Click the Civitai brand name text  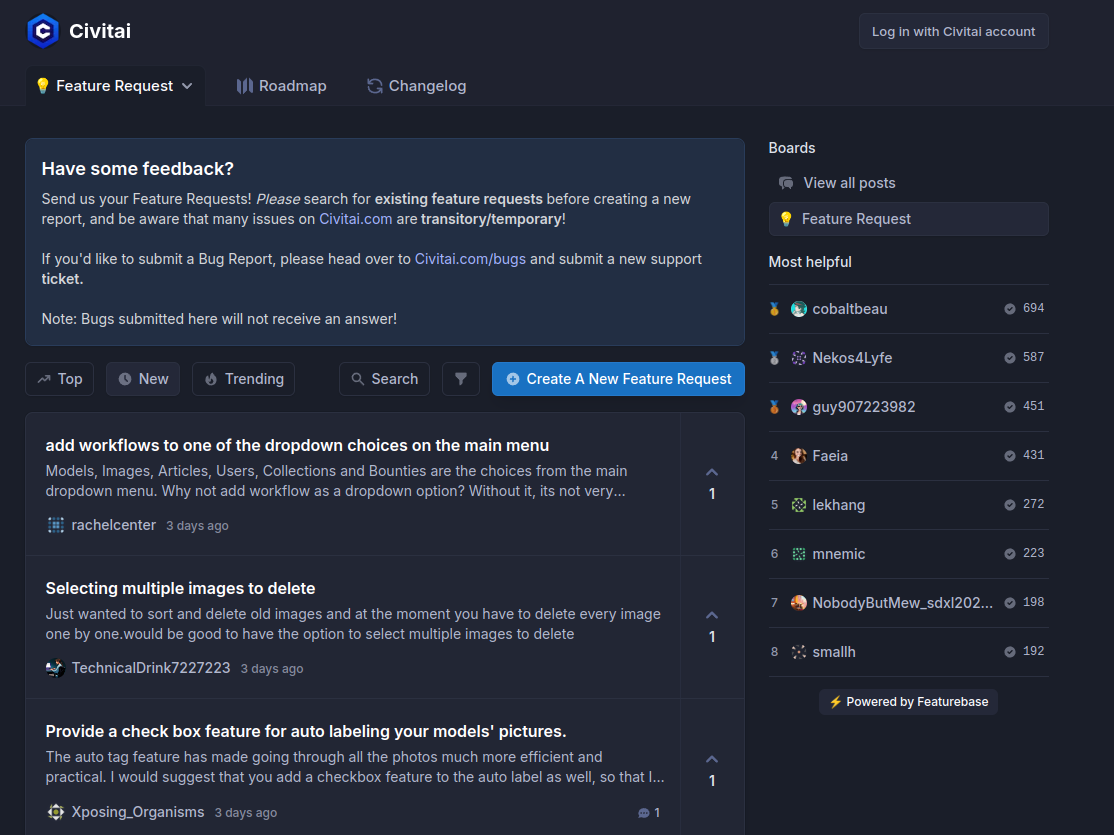click(x=99, y=31)
